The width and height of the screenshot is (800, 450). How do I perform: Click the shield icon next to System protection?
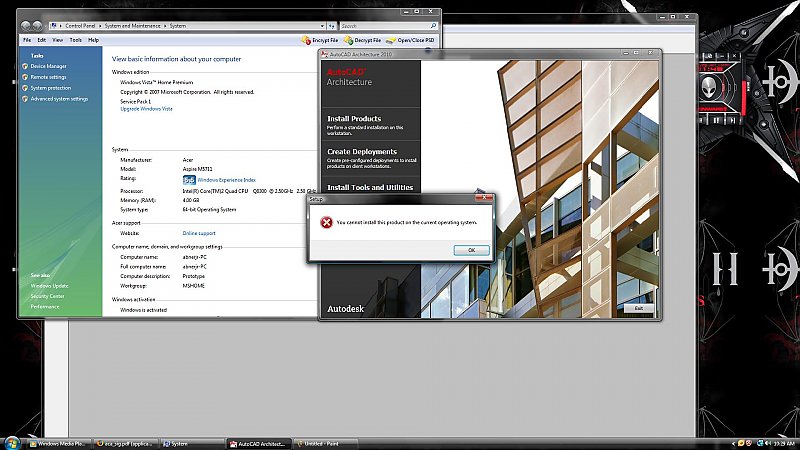(x=25, y=88)
